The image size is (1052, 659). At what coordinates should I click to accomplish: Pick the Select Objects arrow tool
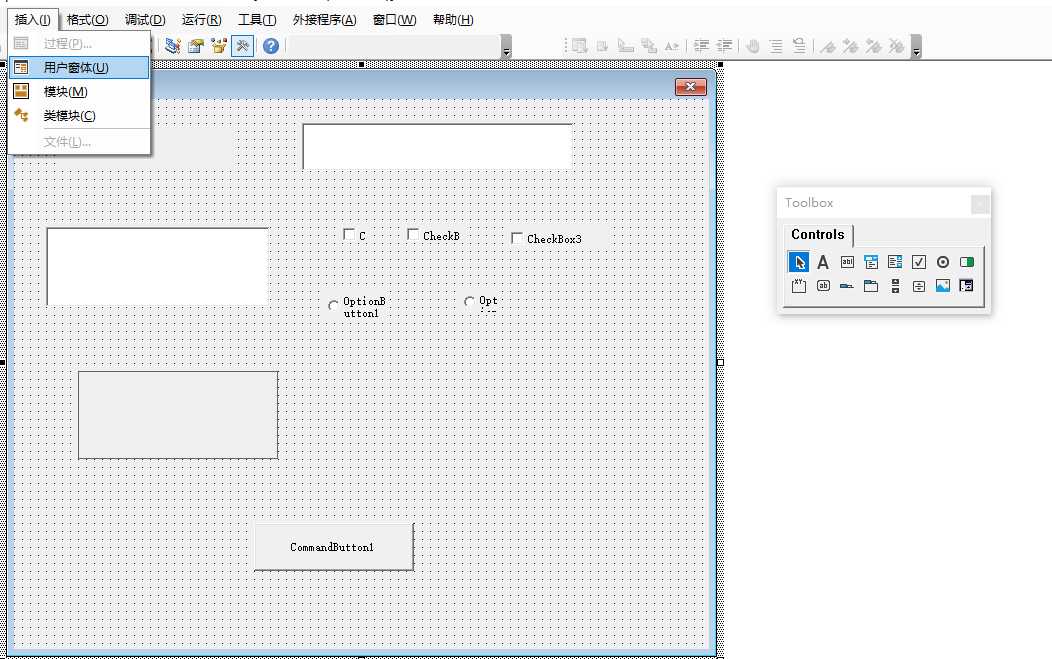798,262
